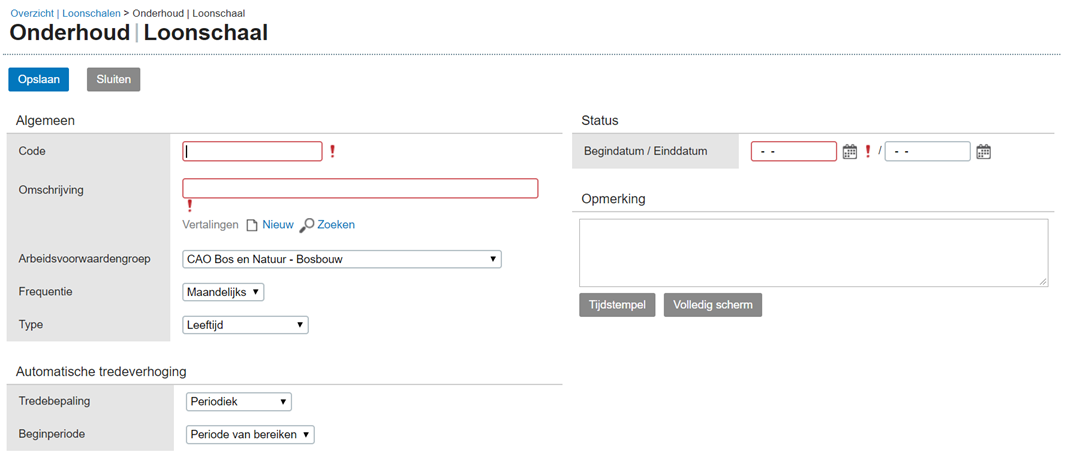This screenshot has height=456, width=1070.
Task: Click the Nieuw document icon under Vertalingen
Action: 252,225
